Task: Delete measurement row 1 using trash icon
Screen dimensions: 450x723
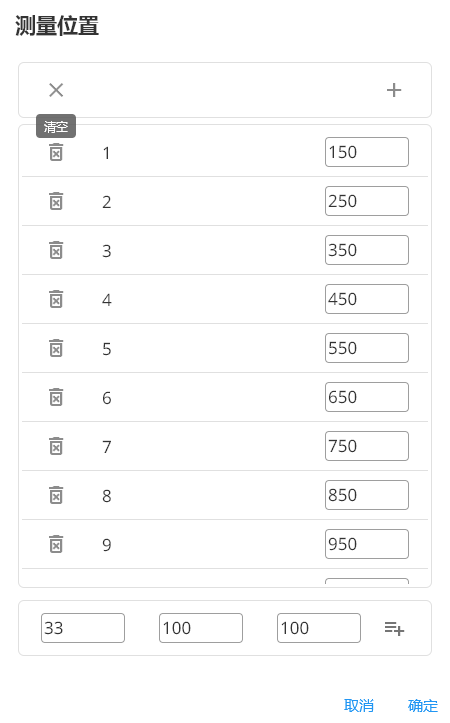Action: [x=56, y=152]
